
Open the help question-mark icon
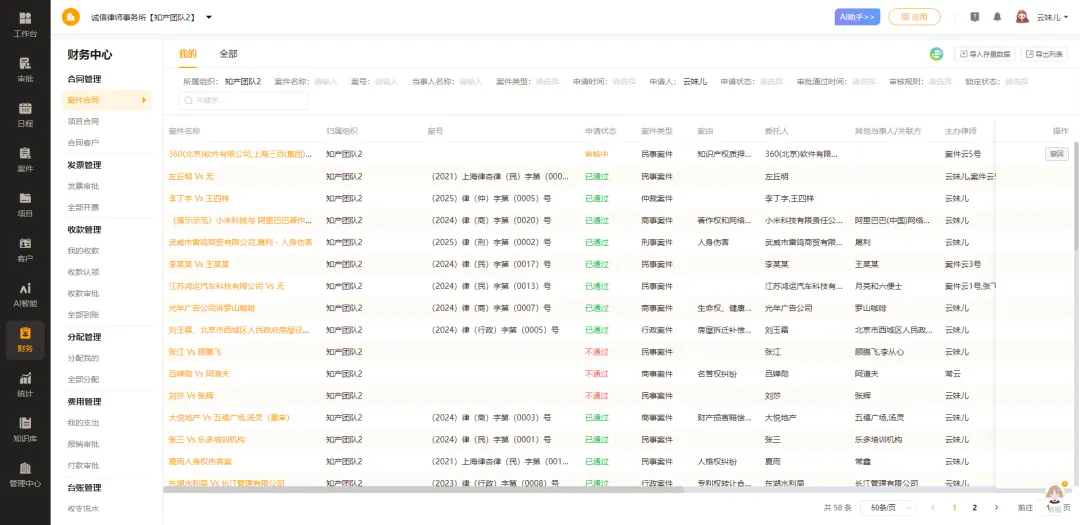974,17
